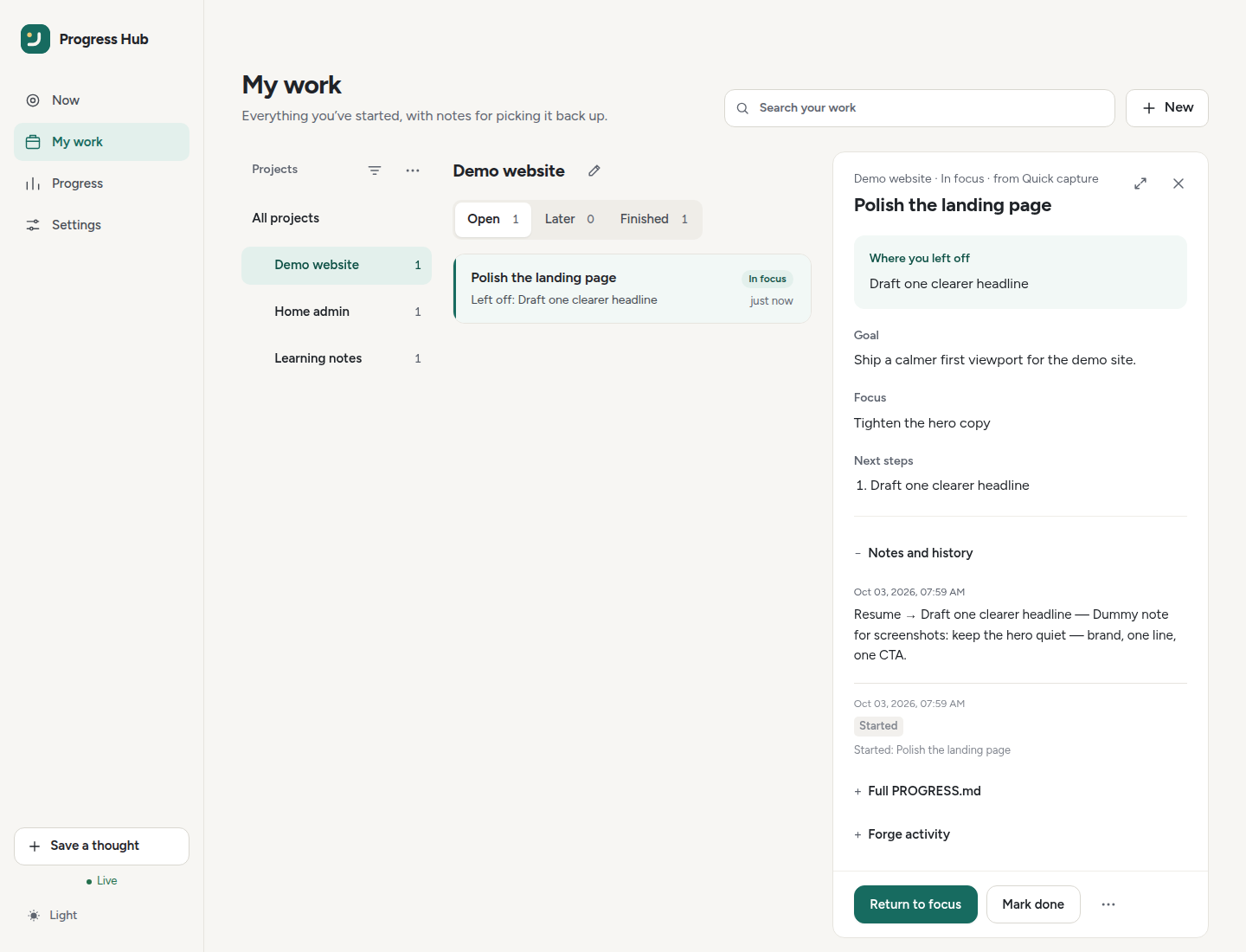The image size is (1246, 952).
Task: Edit the Demo website project name
Action: [594, 170]
